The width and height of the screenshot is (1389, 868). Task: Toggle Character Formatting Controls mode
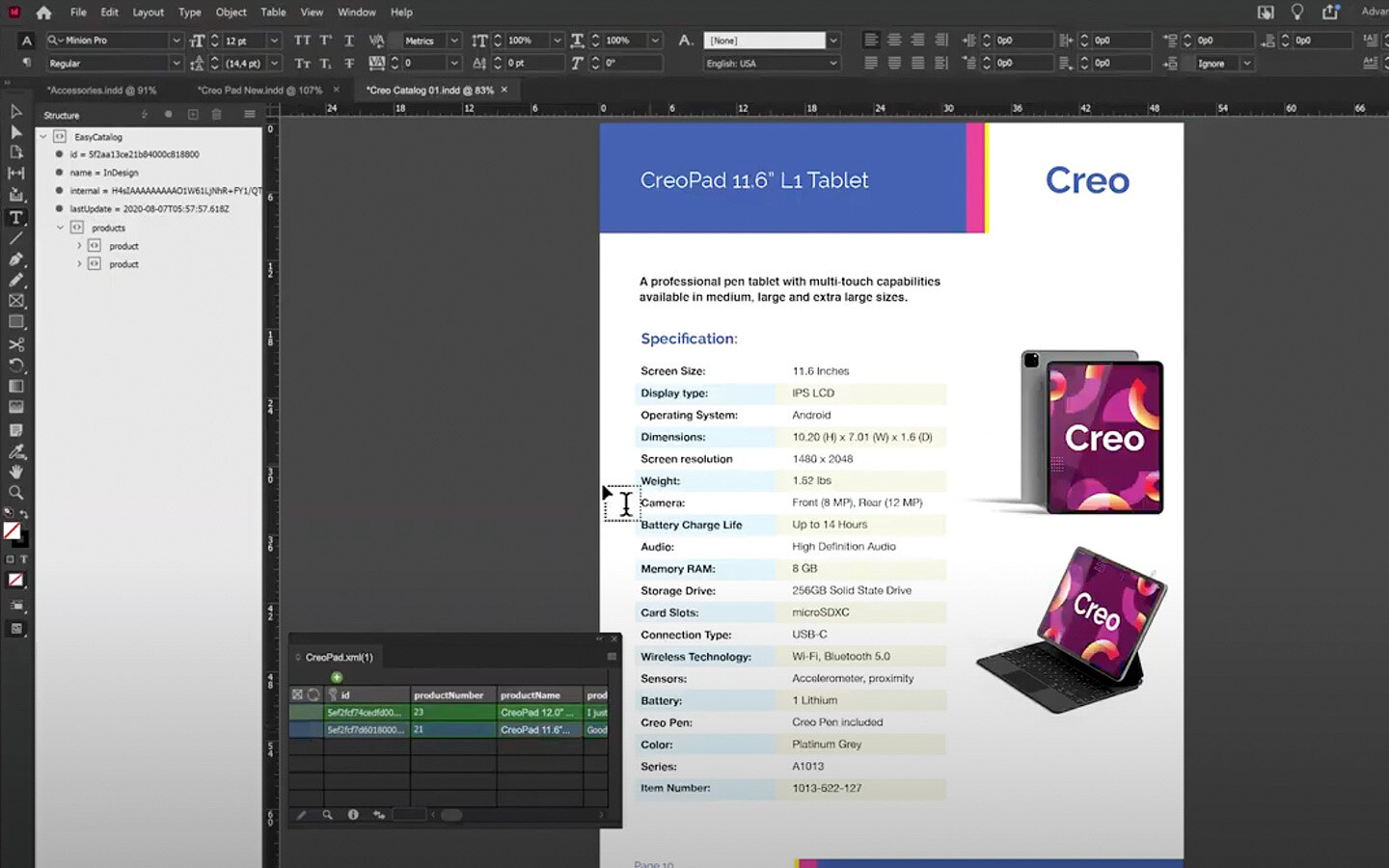tap(26, 41)
